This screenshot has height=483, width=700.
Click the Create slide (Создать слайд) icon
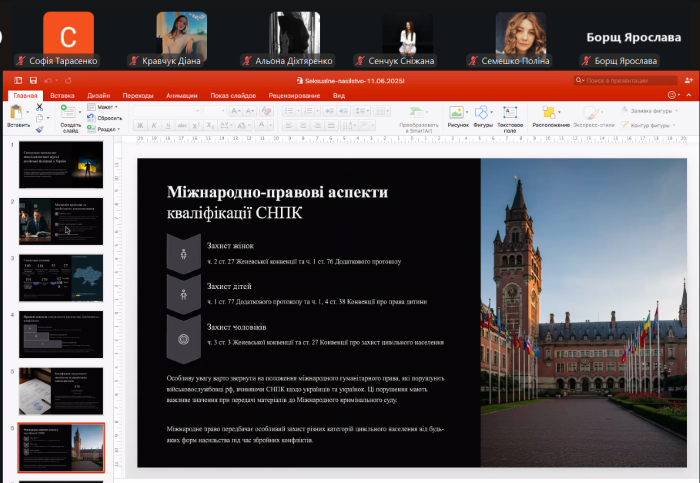[x=69, y=114]
